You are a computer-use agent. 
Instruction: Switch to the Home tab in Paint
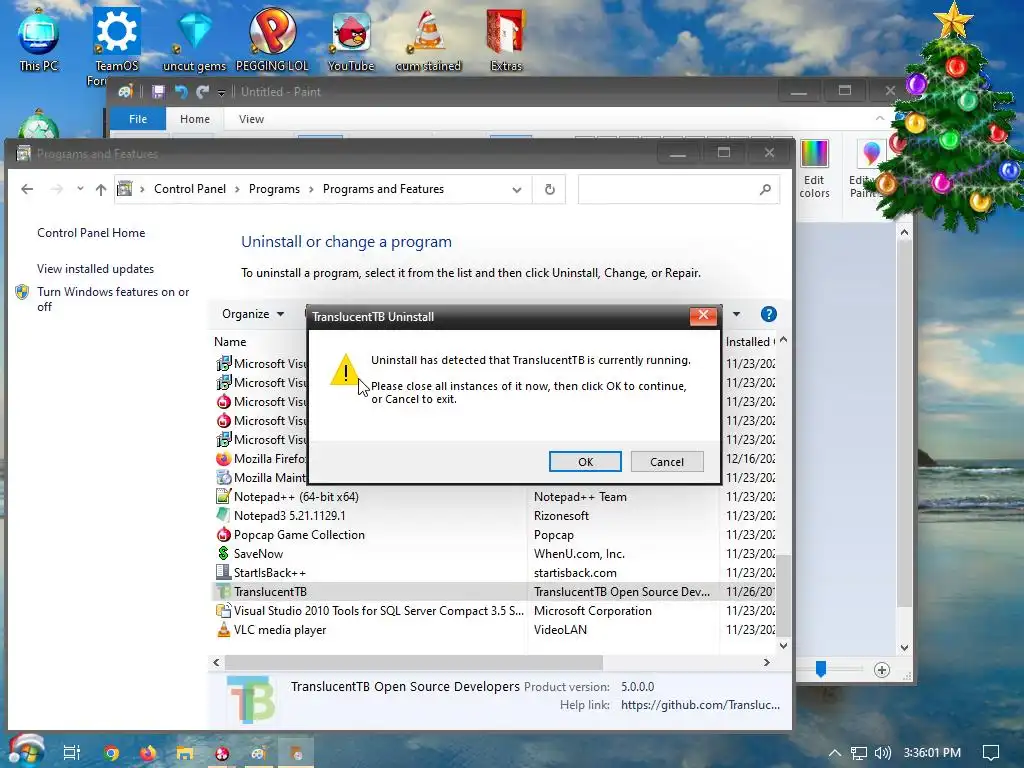195,119
